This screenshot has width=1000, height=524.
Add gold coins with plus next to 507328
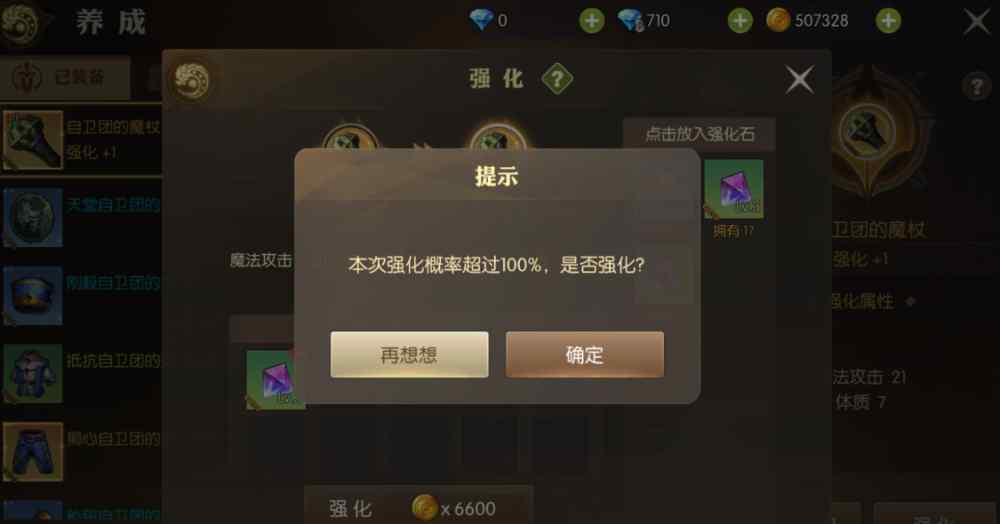coord(888,21)
